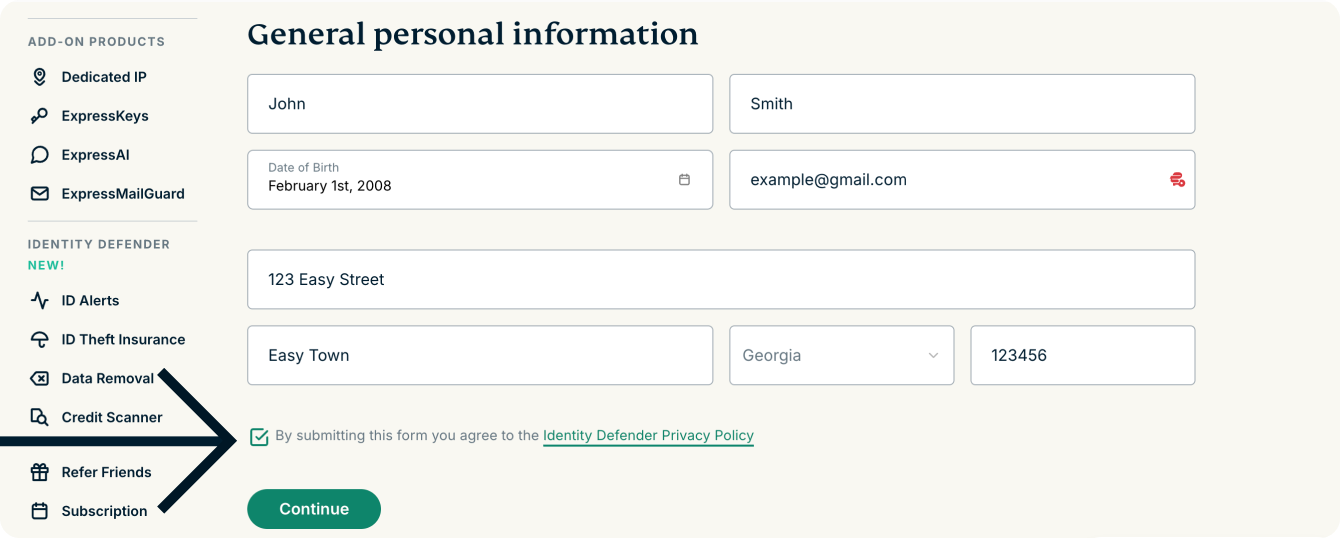Open the Subscription menu item

pyautogui.click(x=104, y=511)
